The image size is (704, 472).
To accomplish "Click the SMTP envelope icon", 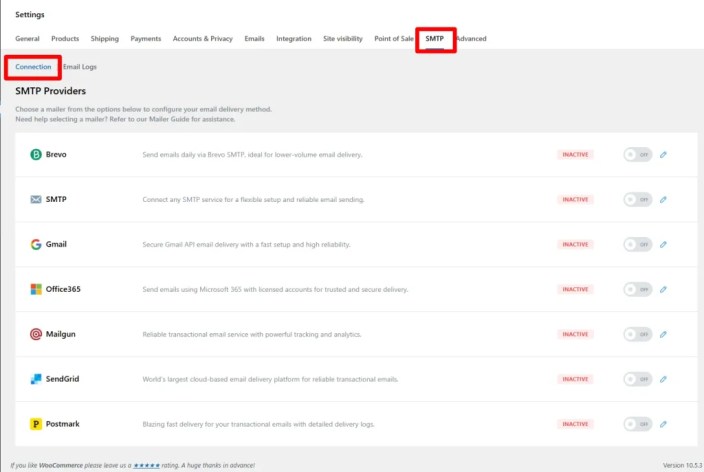I will click(x=36, y=199).
